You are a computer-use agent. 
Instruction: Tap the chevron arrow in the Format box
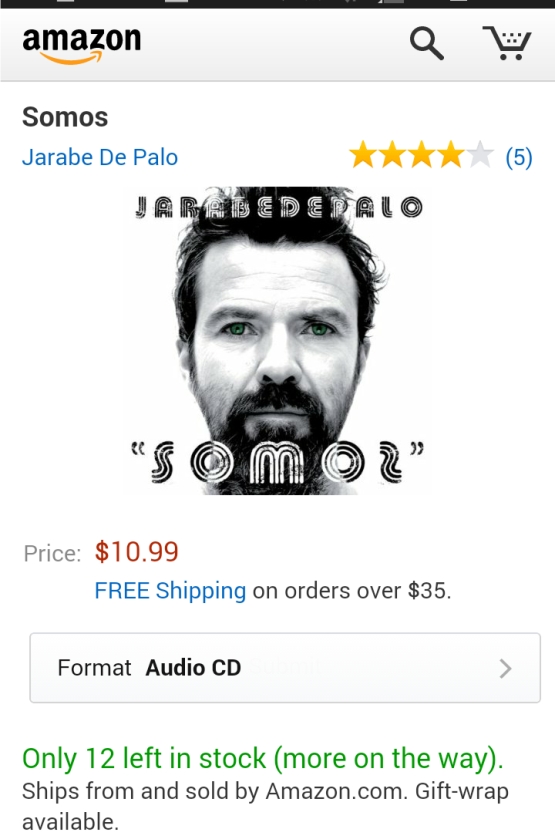[505, 668]
